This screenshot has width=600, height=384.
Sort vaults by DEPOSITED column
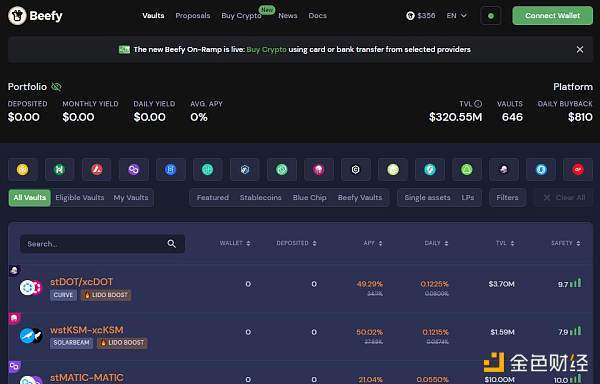297,243
